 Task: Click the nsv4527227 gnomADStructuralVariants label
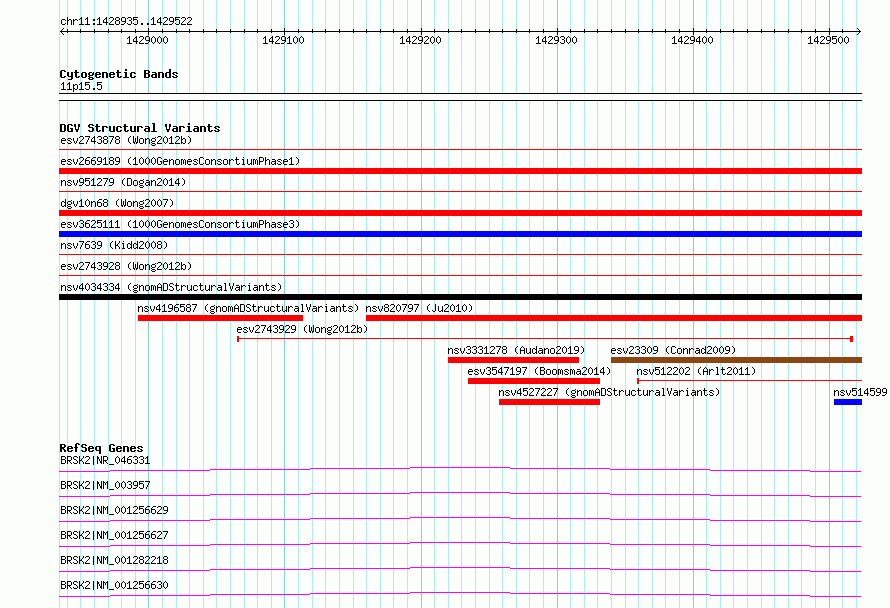click(609, 392)
